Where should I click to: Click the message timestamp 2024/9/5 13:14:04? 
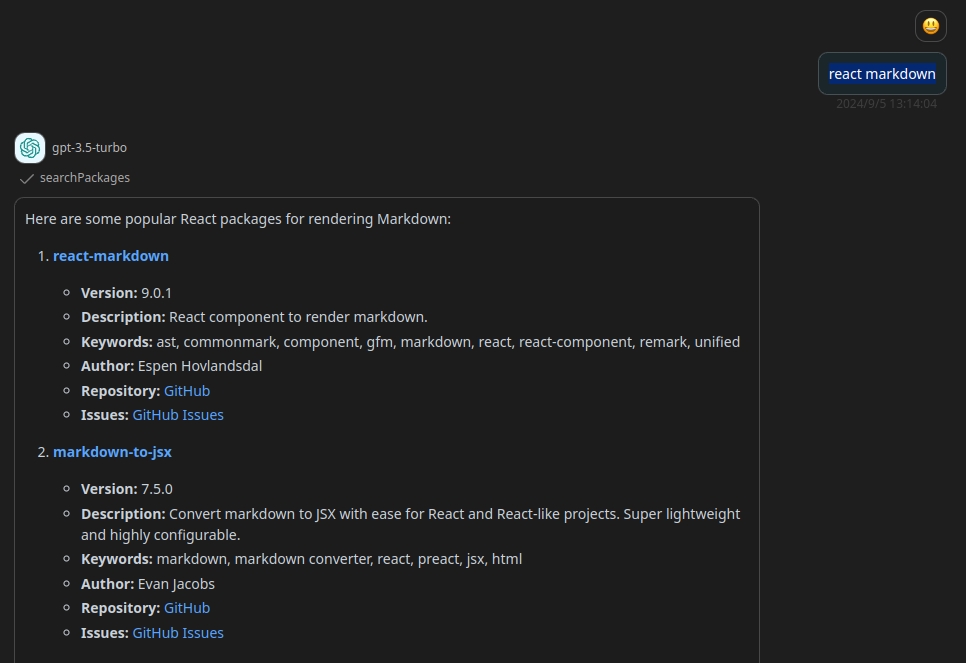[x=886, y=104]
